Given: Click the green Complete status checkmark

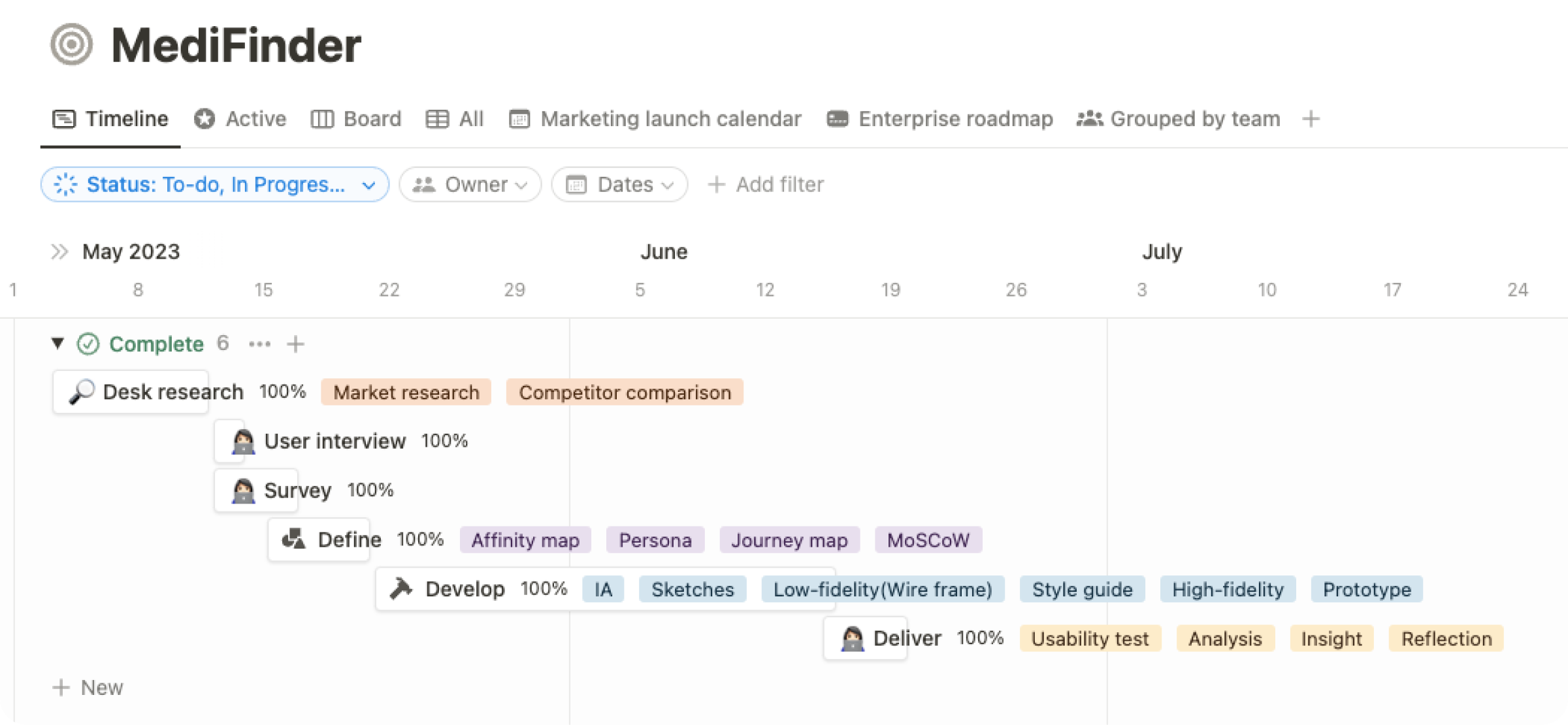Looking at the screenshot, I should (x=88, y=344).
